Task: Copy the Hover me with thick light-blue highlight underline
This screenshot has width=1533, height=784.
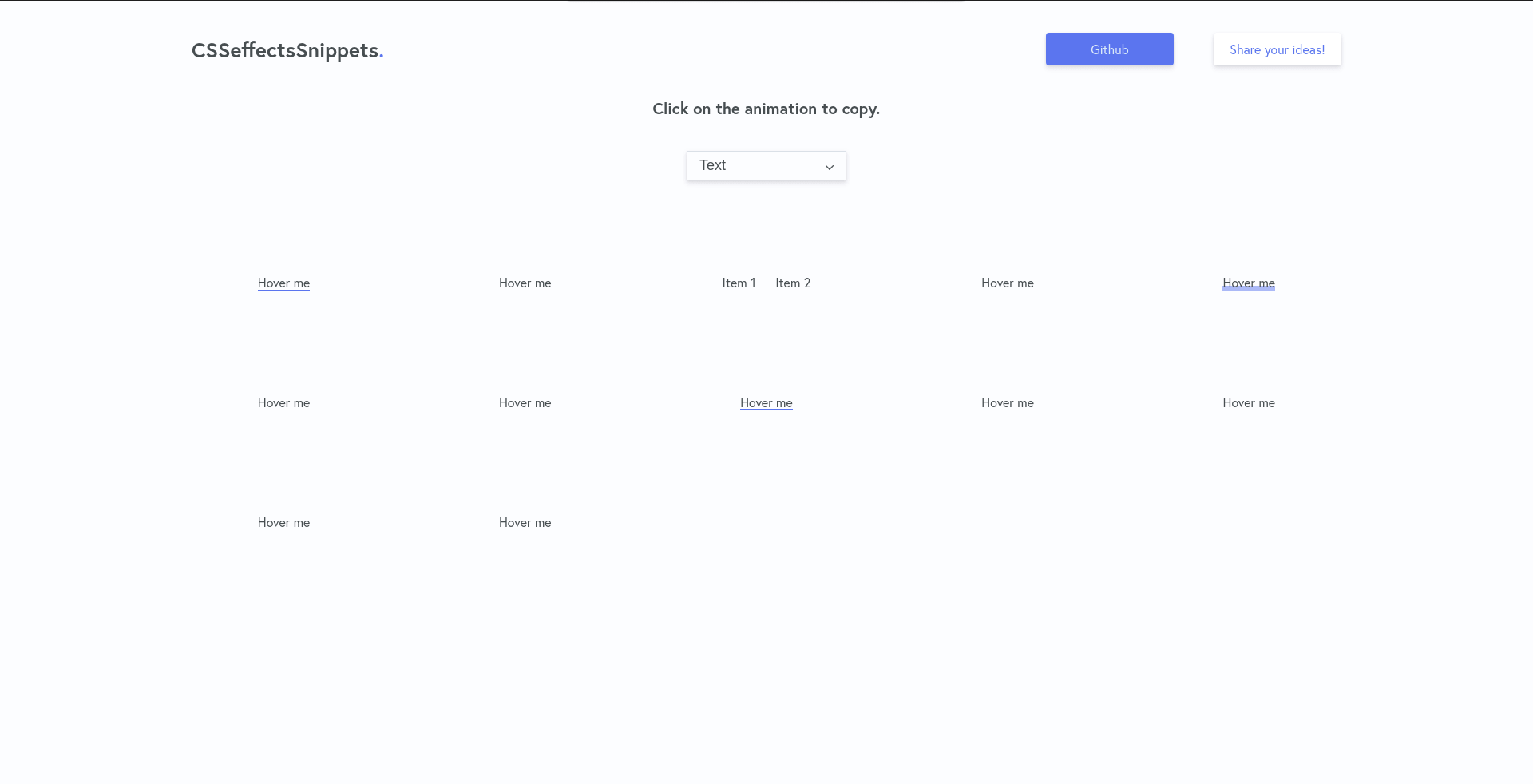Action: pyautogui.click(x=1248, y=283)
